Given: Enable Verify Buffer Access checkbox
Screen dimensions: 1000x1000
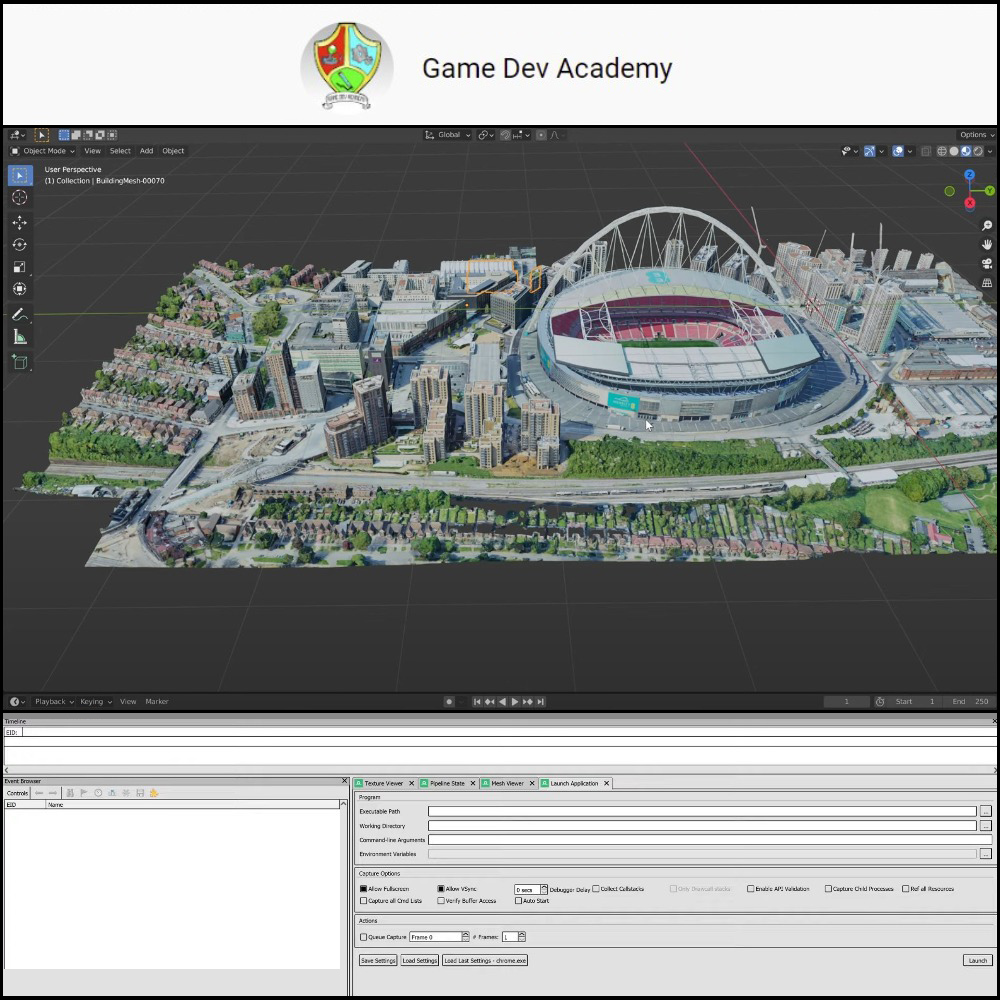Looking at the screenshot, I should pyautogui.click(x=441, y=901).
